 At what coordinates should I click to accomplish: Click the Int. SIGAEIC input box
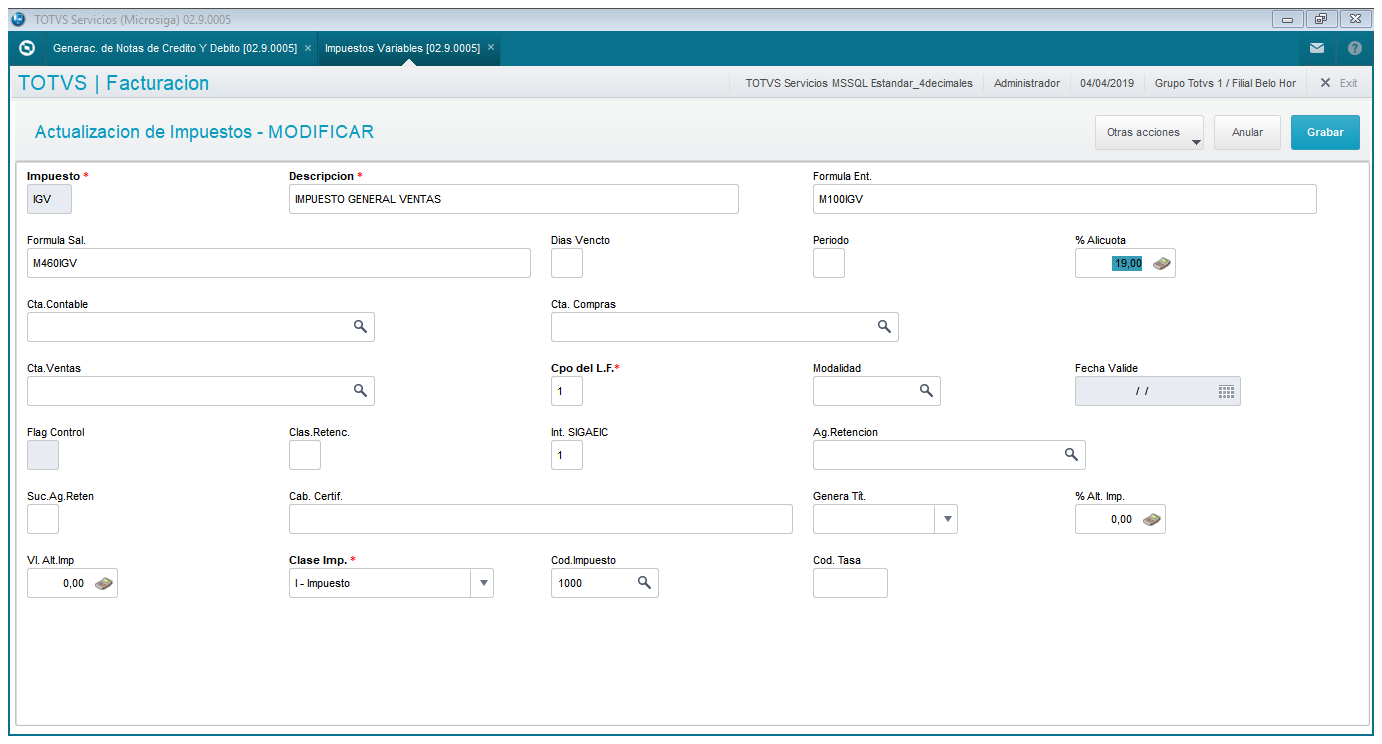tap(567, 455)
